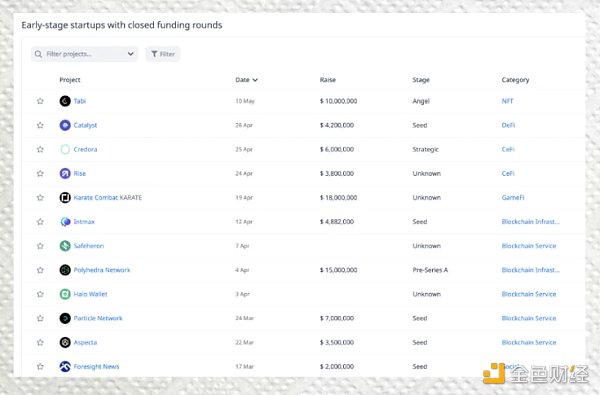Image resolution: width=600 pixels, height=395 pixels.
Task: Click the Project column header
Action: pos(70,80)
